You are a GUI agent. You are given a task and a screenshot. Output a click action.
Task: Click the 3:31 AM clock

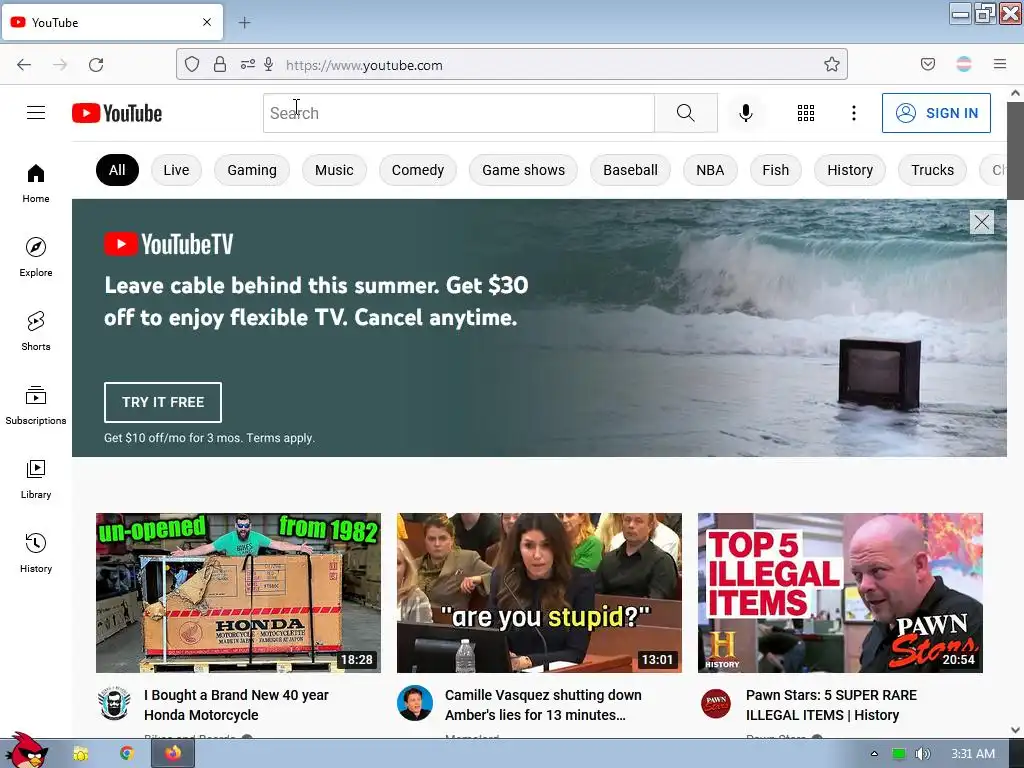pyautogui.click(x=973, y=754)
